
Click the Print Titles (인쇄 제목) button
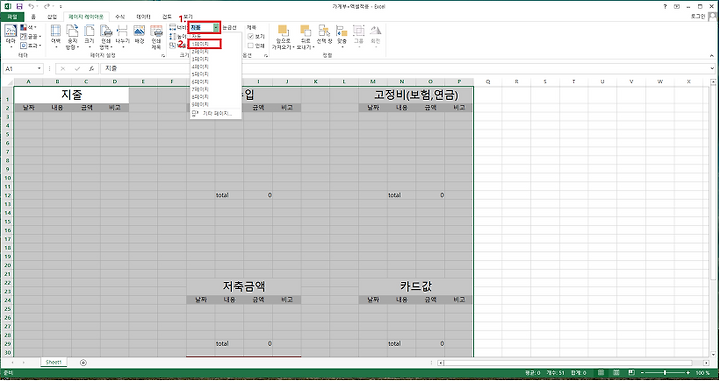(156, 37)
